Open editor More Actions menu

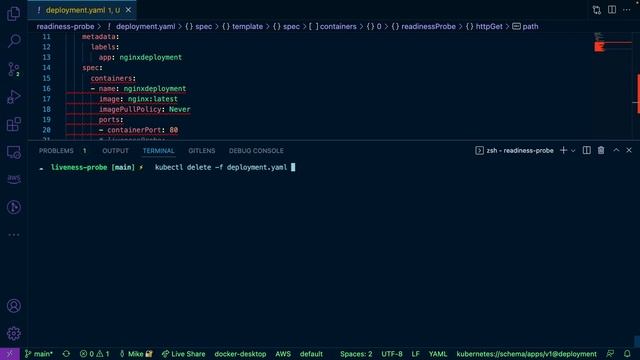[627, 10]
